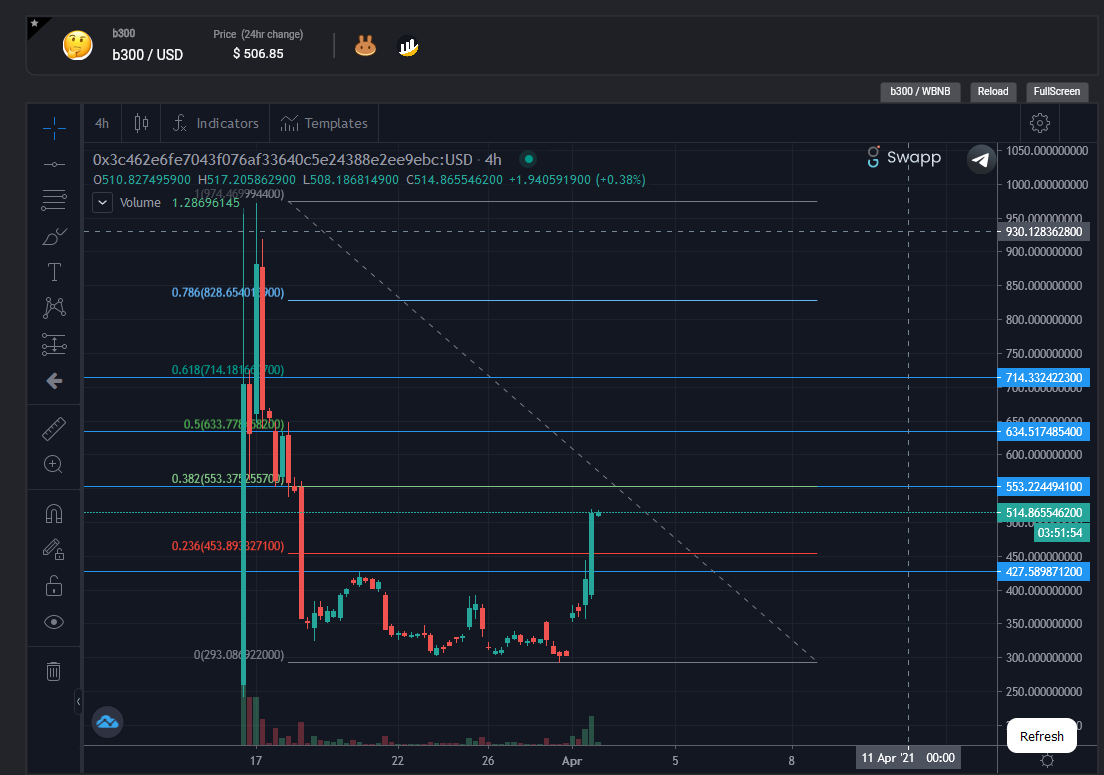Select the ruler measure tool
The height and width of the screenshot is (775, 1104).
click(x=54, y=428)
